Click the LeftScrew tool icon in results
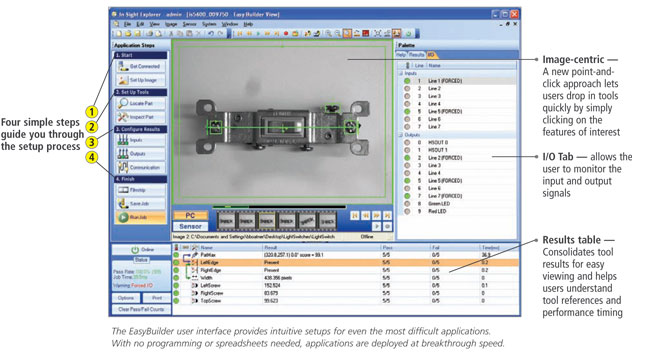The width and height of the screenshot is (664, 364). click(x=195, y=285)
